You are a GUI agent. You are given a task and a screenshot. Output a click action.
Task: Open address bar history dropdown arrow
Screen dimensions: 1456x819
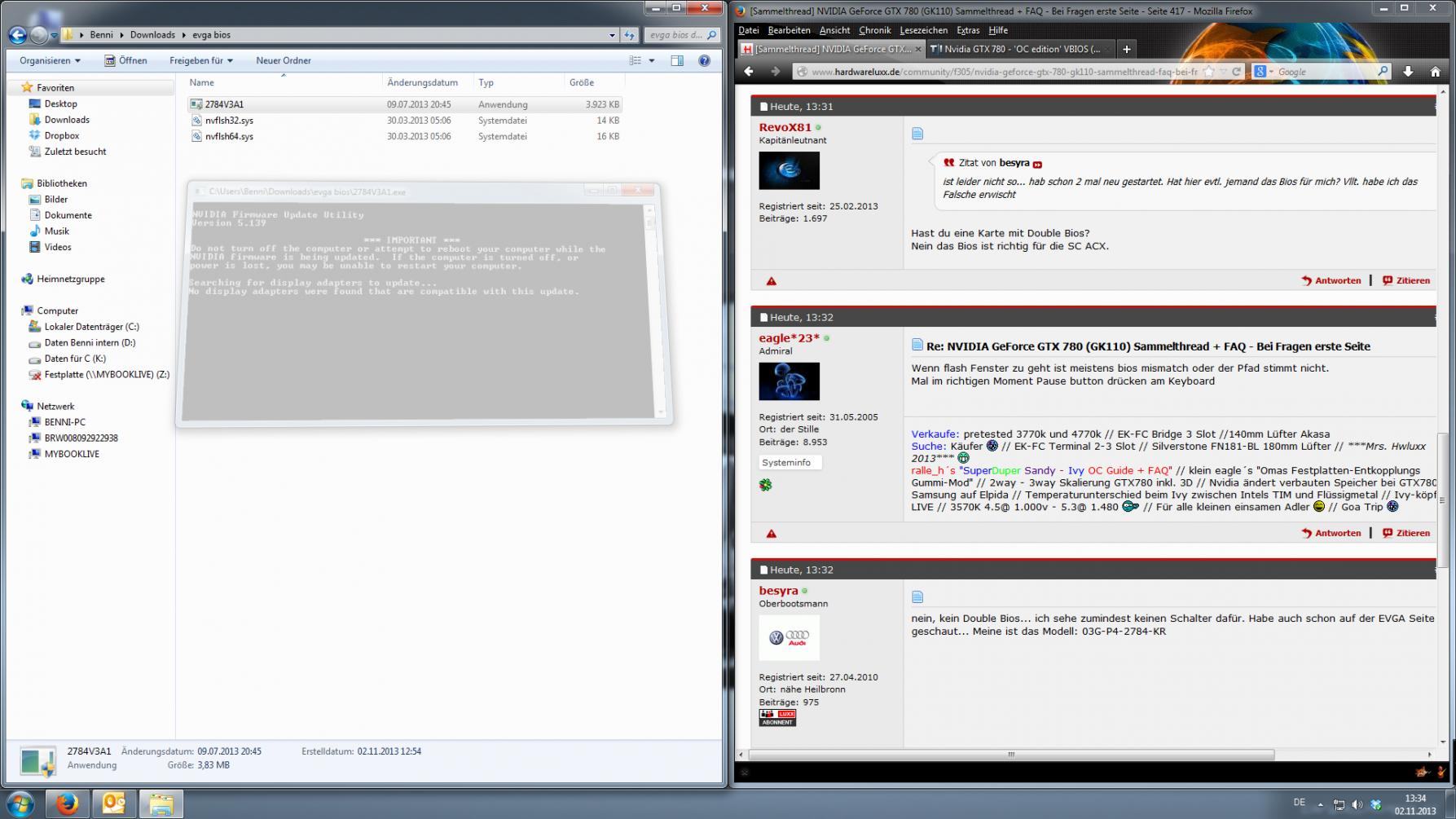[612, 35]
